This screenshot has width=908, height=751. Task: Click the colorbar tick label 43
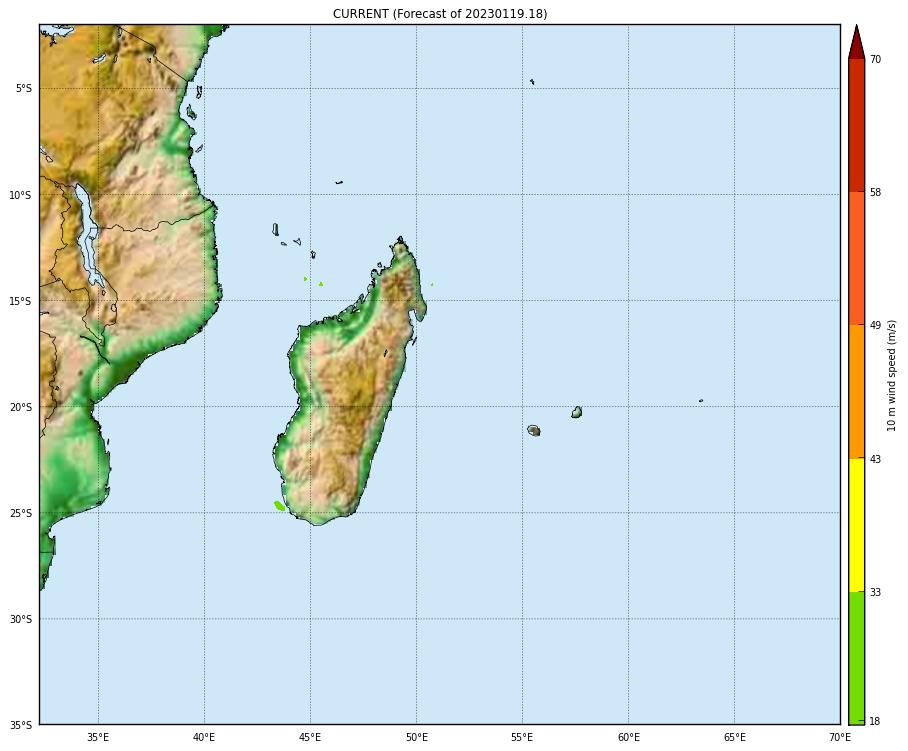pyautogui.click(x=875, y=459)
